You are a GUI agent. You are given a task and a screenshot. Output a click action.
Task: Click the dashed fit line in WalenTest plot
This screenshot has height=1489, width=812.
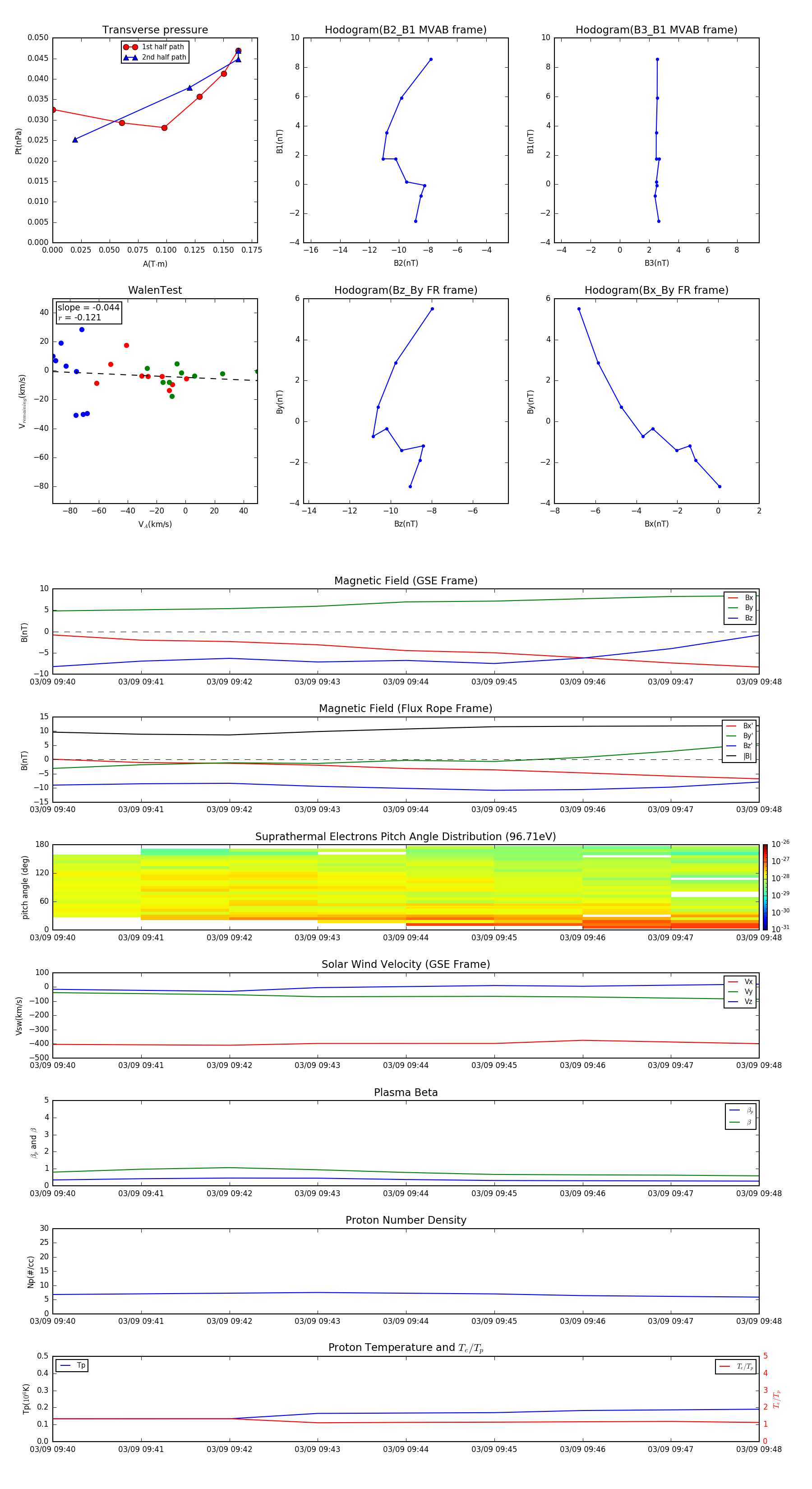155,376
